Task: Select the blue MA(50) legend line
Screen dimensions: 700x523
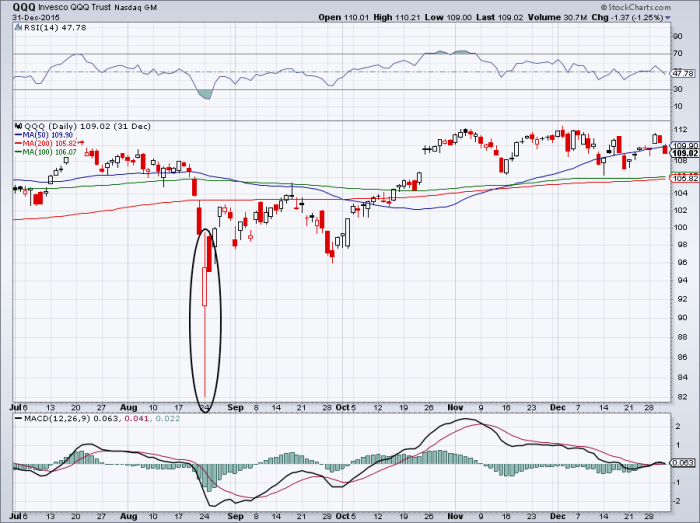Action: pyautogui.click(x=18, y=135)
